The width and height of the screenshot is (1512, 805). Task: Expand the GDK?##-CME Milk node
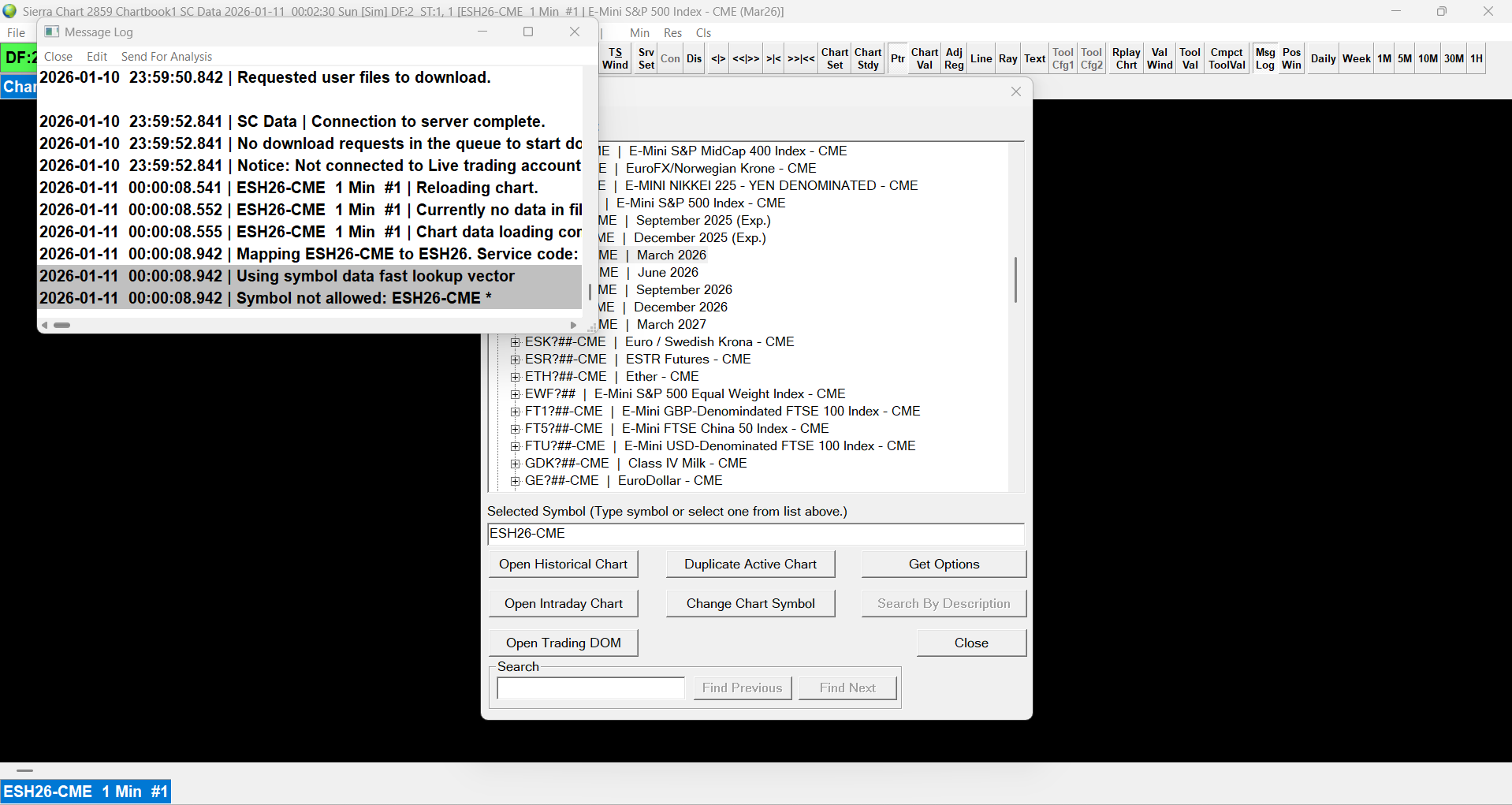point(516,464)
